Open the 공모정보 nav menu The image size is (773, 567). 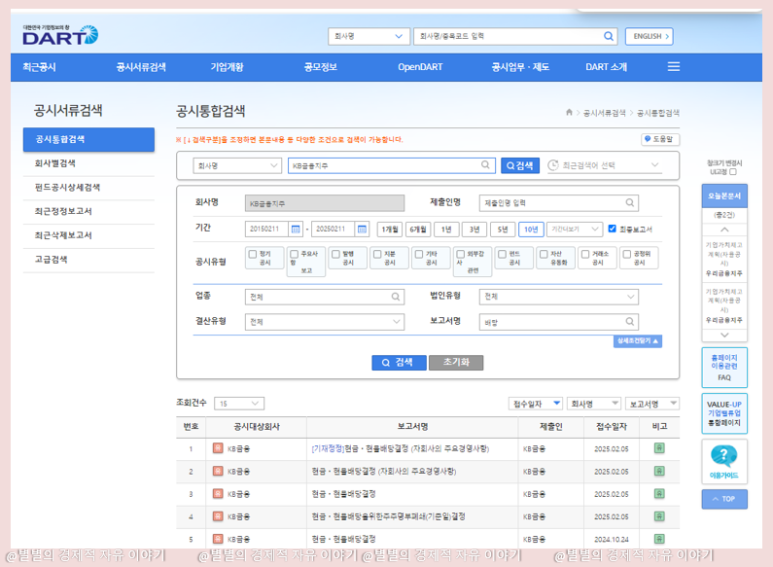point(320,67)
